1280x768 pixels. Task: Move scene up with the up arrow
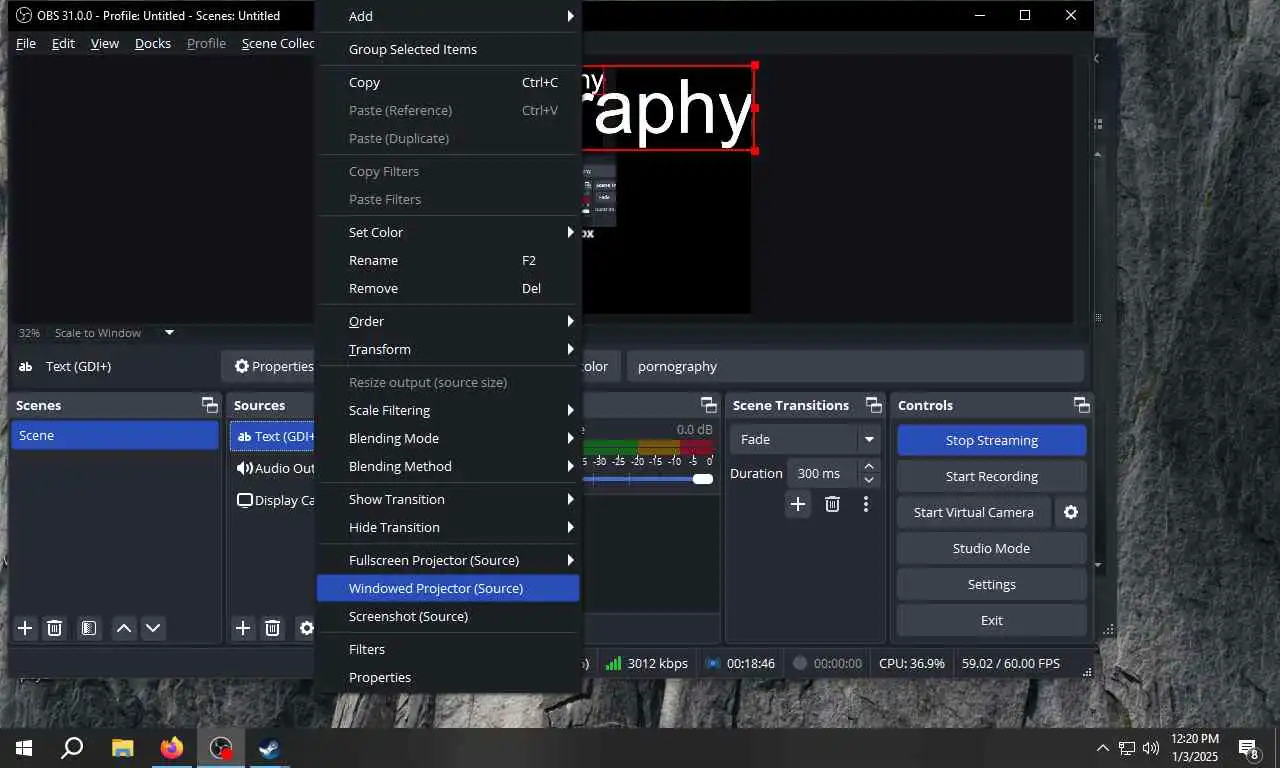[x=124, y=628]
